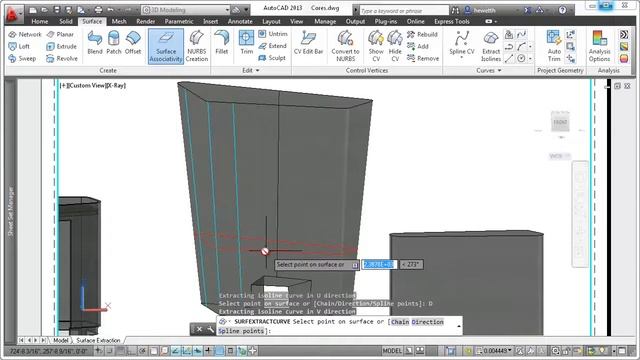Switch to the Express Tools tab
The height and width of the screenshot is (360, 640).
(x=452, y=21)
